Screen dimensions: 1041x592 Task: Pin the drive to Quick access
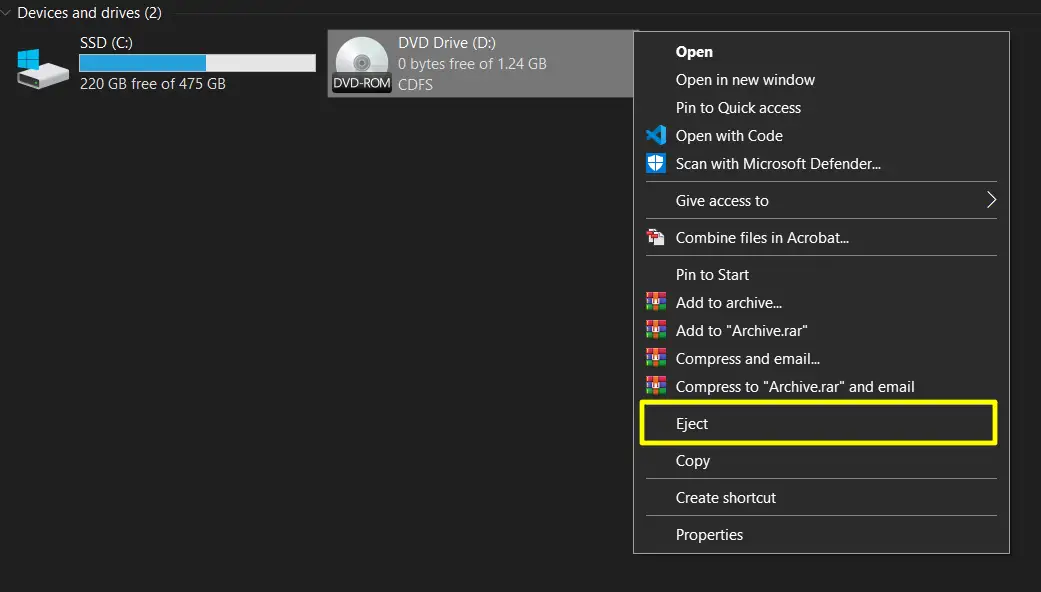738,107
